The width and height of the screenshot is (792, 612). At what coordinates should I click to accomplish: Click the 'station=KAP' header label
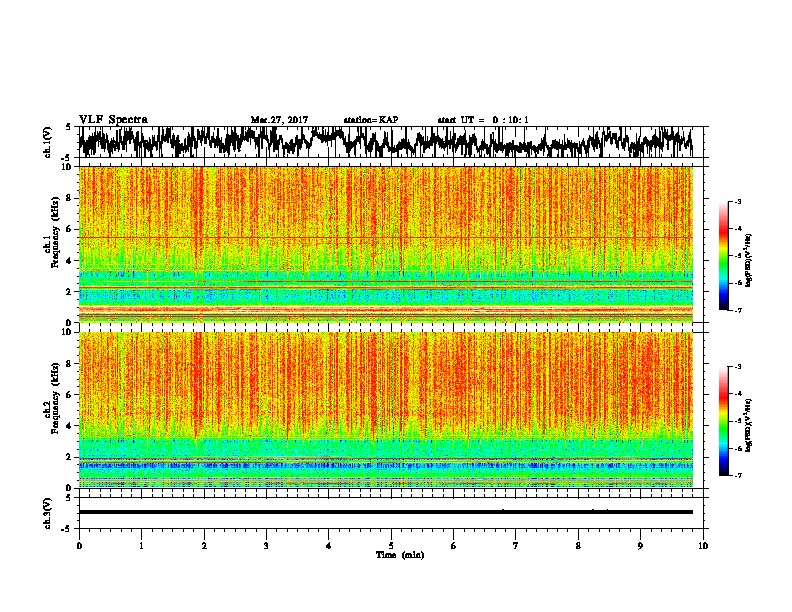(371, 120)
